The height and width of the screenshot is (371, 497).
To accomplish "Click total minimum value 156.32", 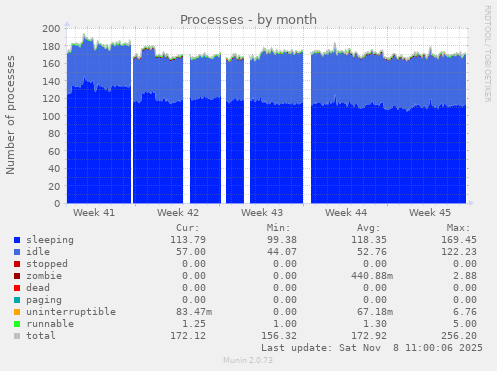I will click(279, 336).
